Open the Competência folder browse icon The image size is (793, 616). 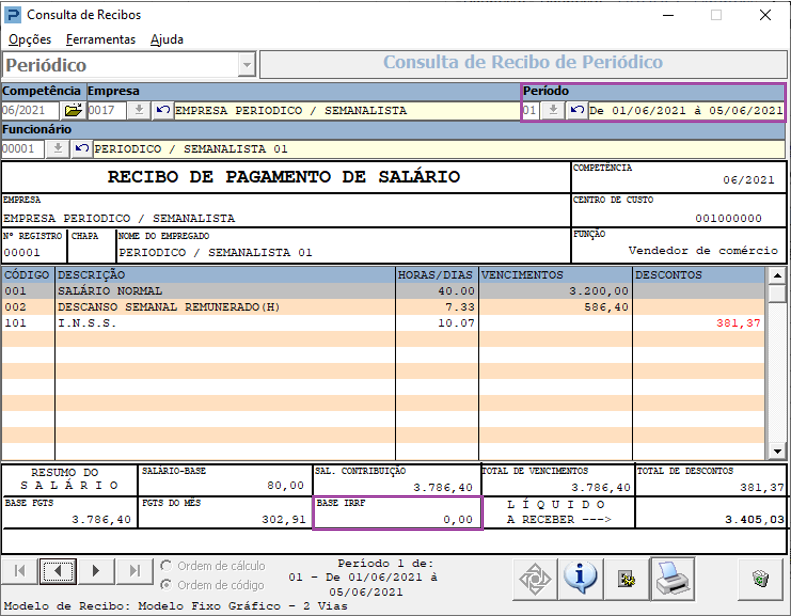73,110
